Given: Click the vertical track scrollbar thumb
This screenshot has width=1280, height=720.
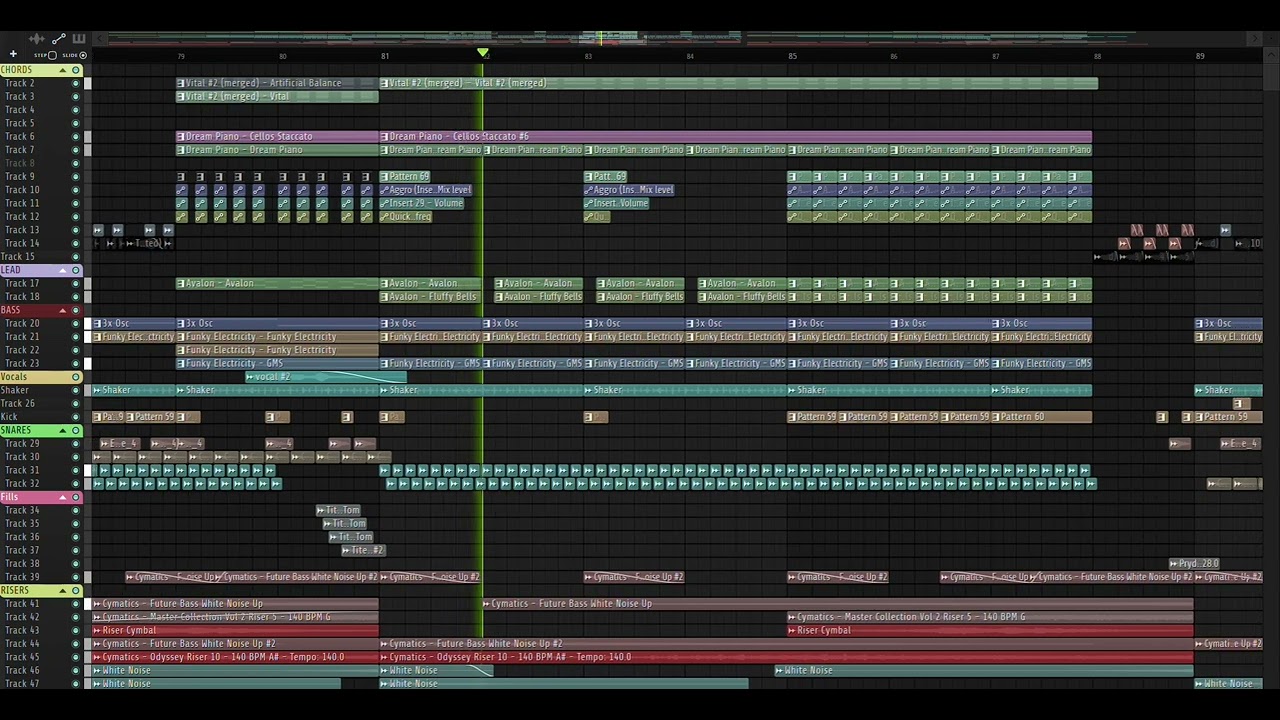Looking at the screenshot, I should tap(1272, 78).
